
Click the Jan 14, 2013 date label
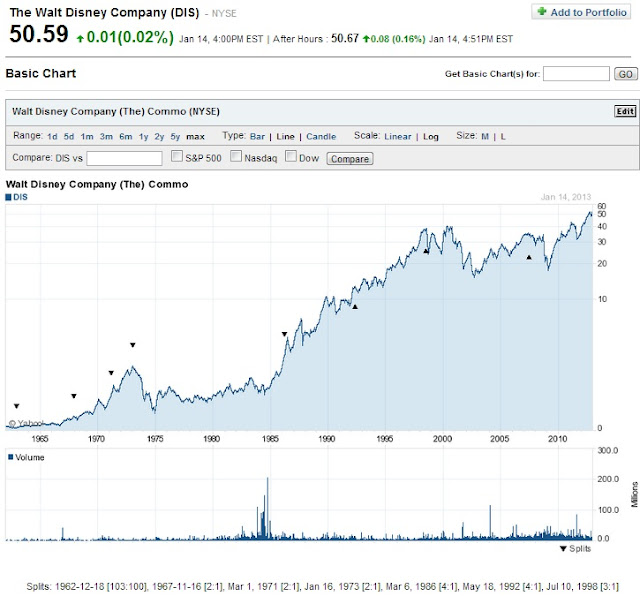point(566,197)
